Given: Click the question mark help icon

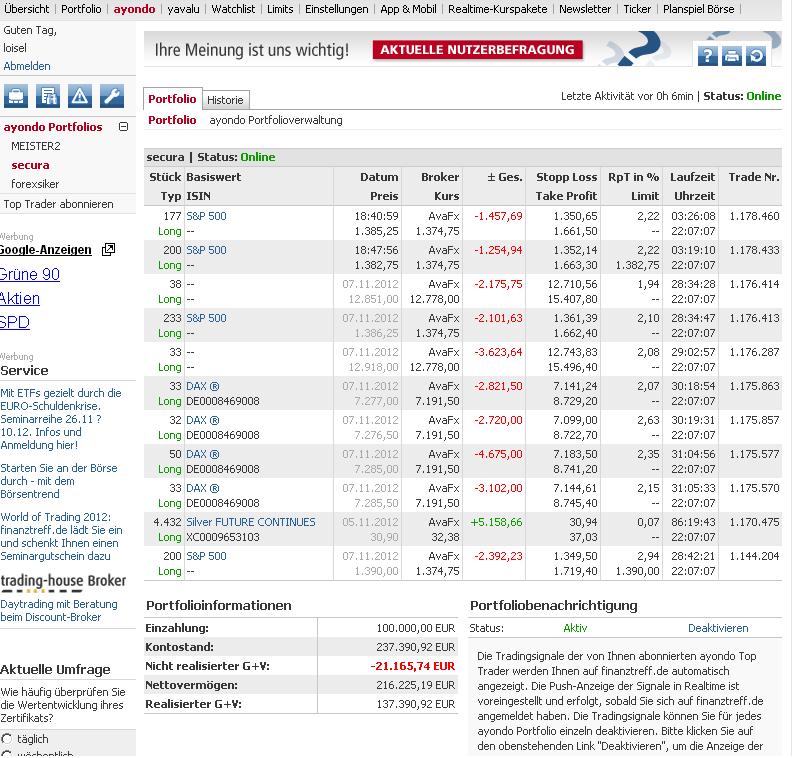Looking at the screenshot, I should point(707,56).
